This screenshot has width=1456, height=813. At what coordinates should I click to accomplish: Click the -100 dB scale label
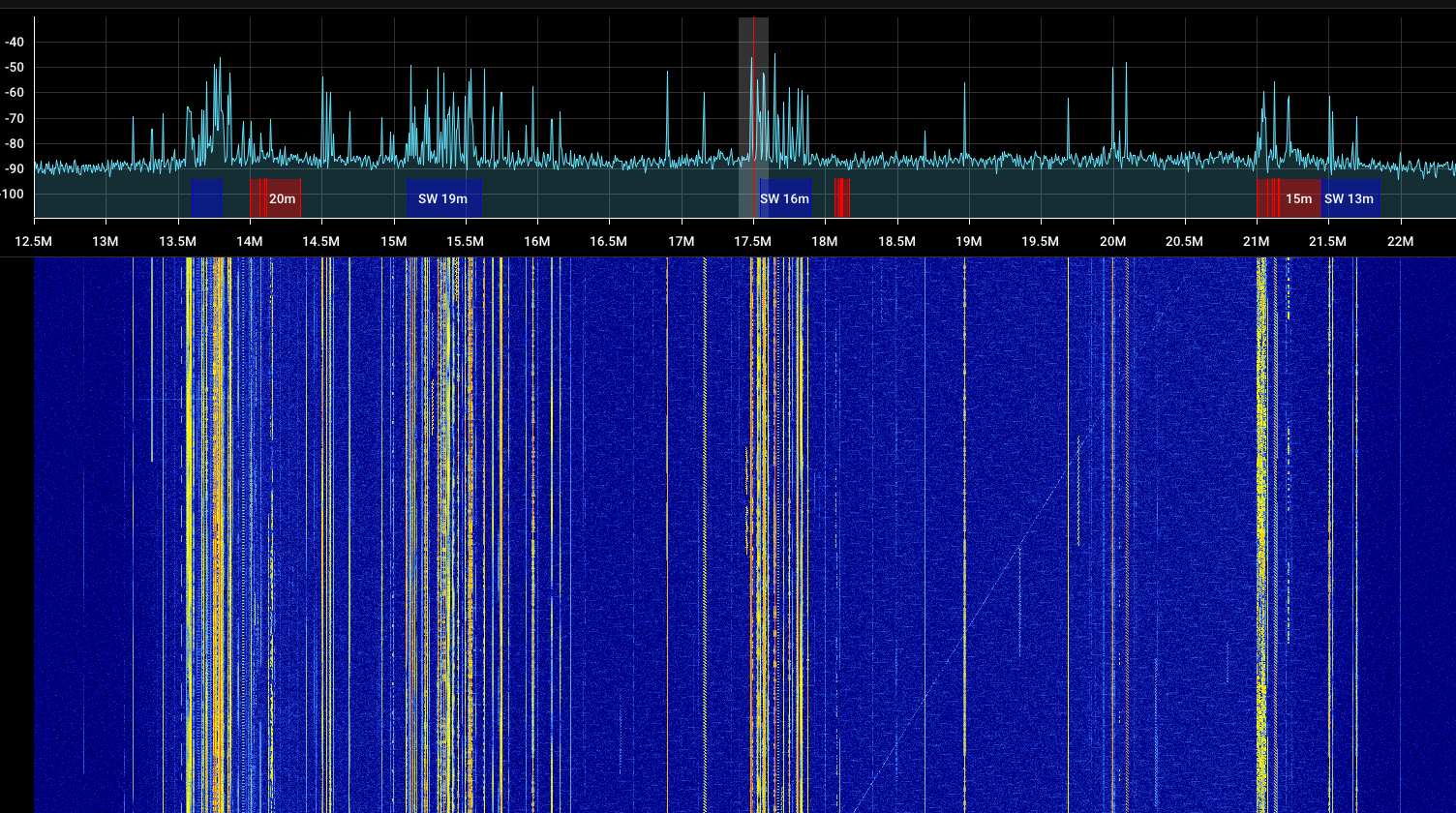pyautogui.click(x=14, y=194)
